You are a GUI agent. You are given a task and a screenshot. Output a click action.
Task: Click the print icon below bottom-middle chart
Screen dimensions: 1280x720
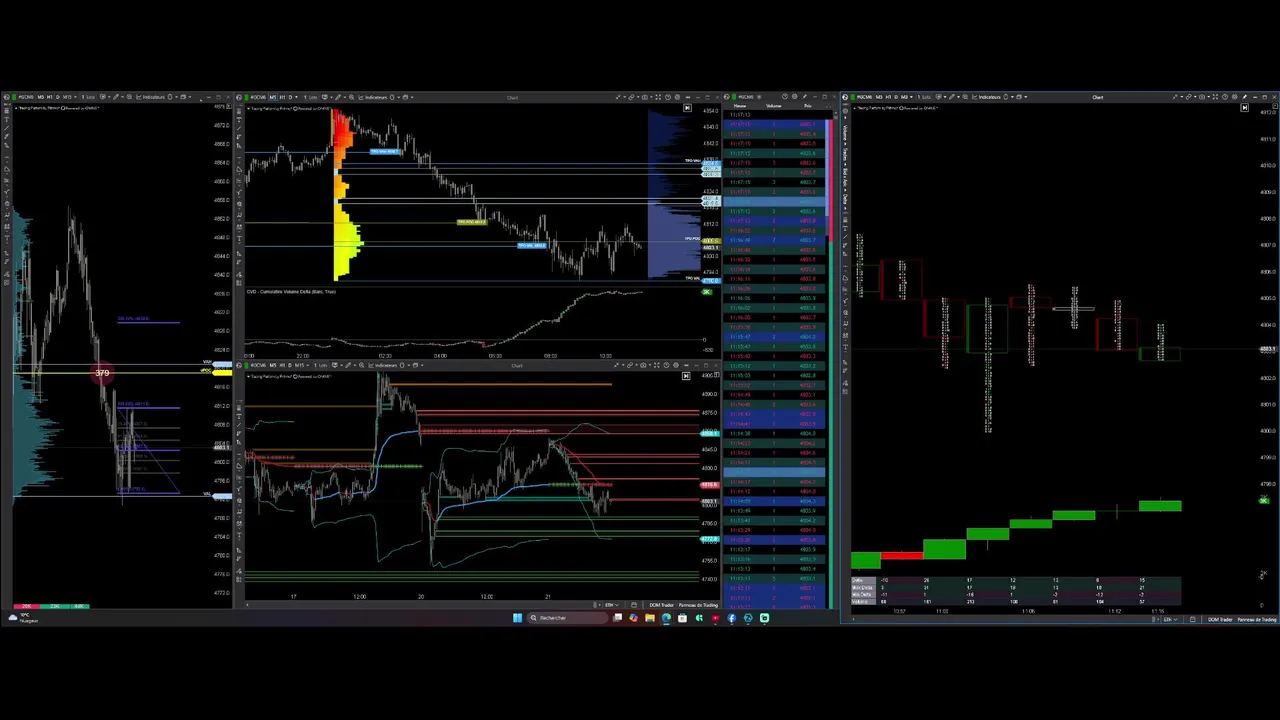click(x=634, y=605)
